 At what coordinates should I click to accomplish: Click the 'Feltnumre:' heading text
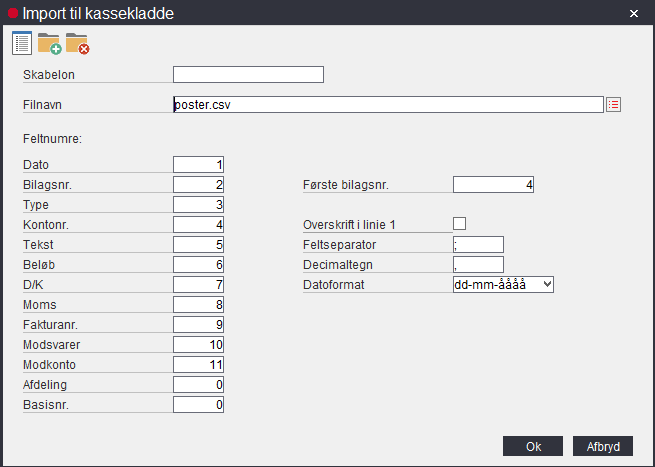52,139
